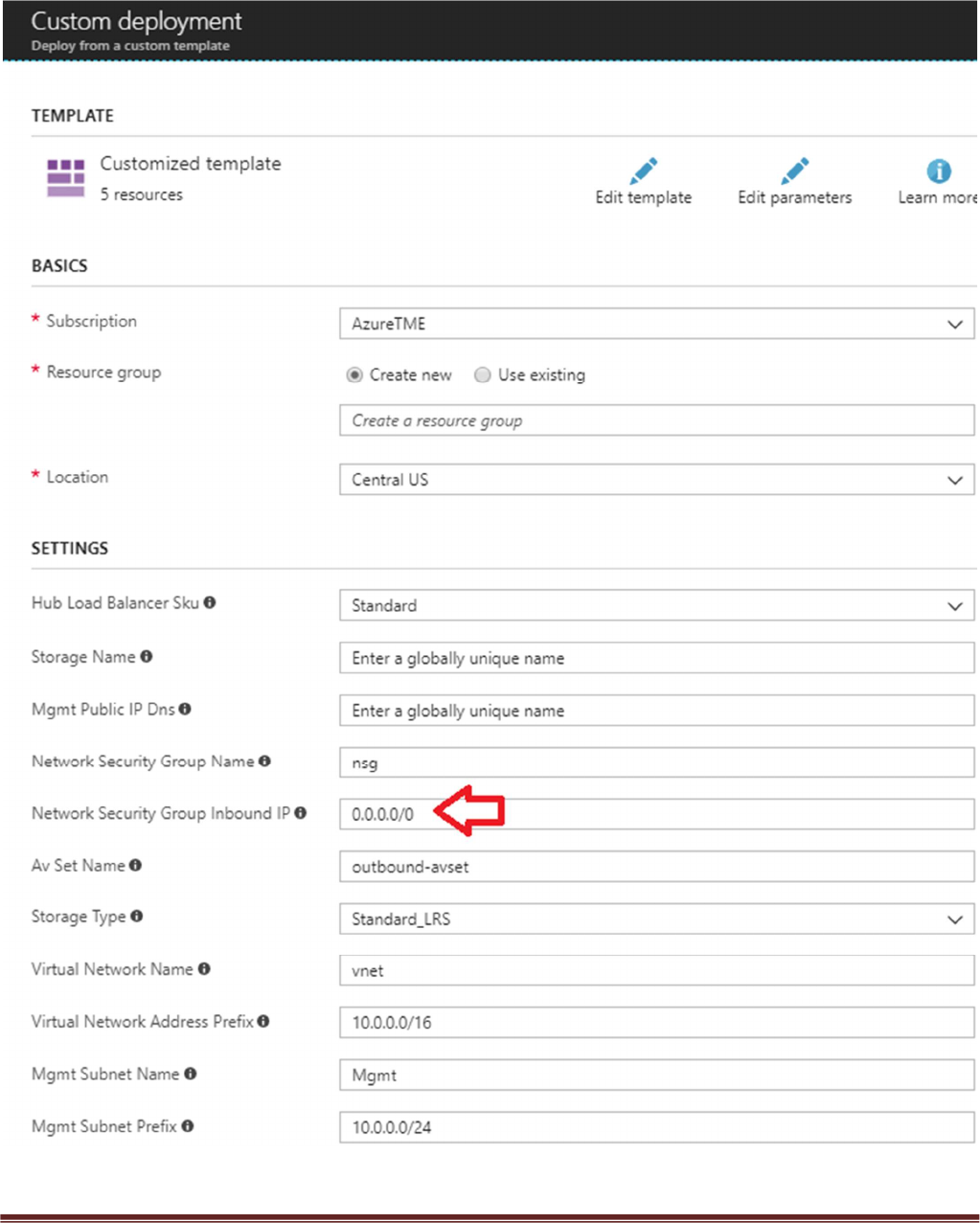Expand the Location dropdown
Screen dimensions: 980x1223
[x=656, y=480]
